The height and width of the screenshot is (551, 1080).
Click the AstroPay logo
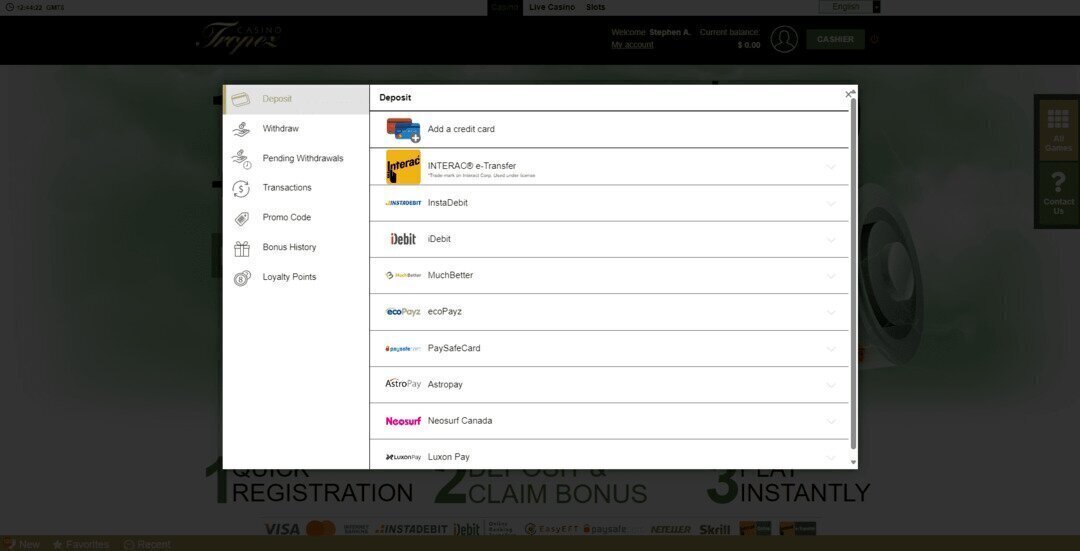click(403, 384)
